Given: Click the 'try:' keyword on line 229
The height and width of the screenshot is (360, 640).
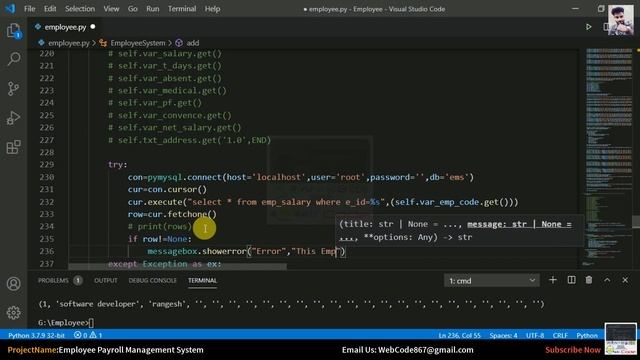Looking at the screenshot, I should 118,164.
